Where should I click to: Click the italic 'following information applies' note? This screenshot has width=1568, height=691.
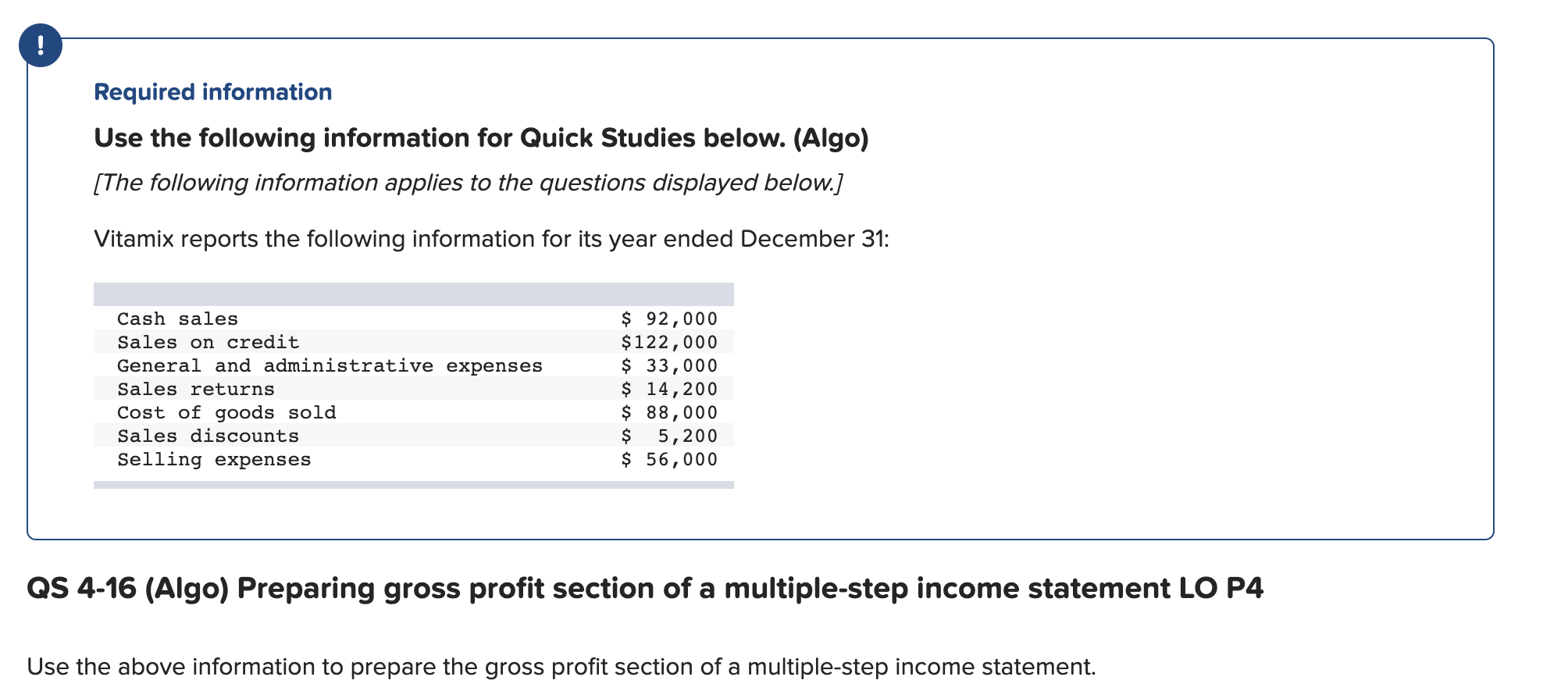click(469, 183)
